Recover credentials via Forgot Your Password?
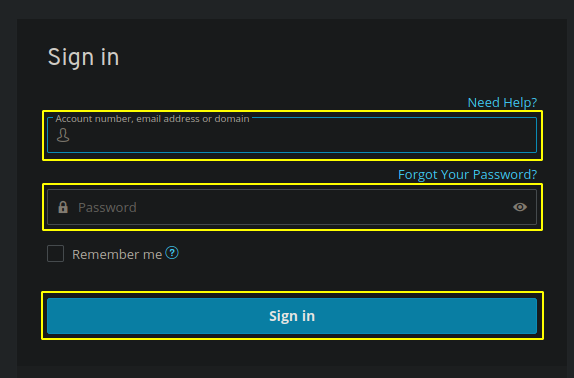The width and height of the screenshot is (574, 378). (x=467, y=175)
